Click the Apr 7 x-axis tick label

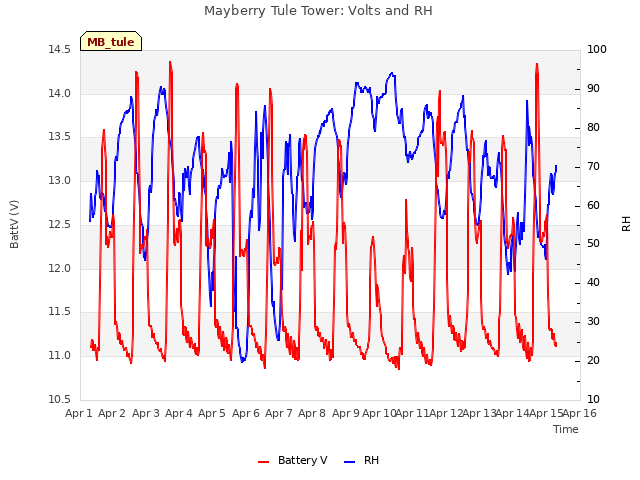click(279, 413)
